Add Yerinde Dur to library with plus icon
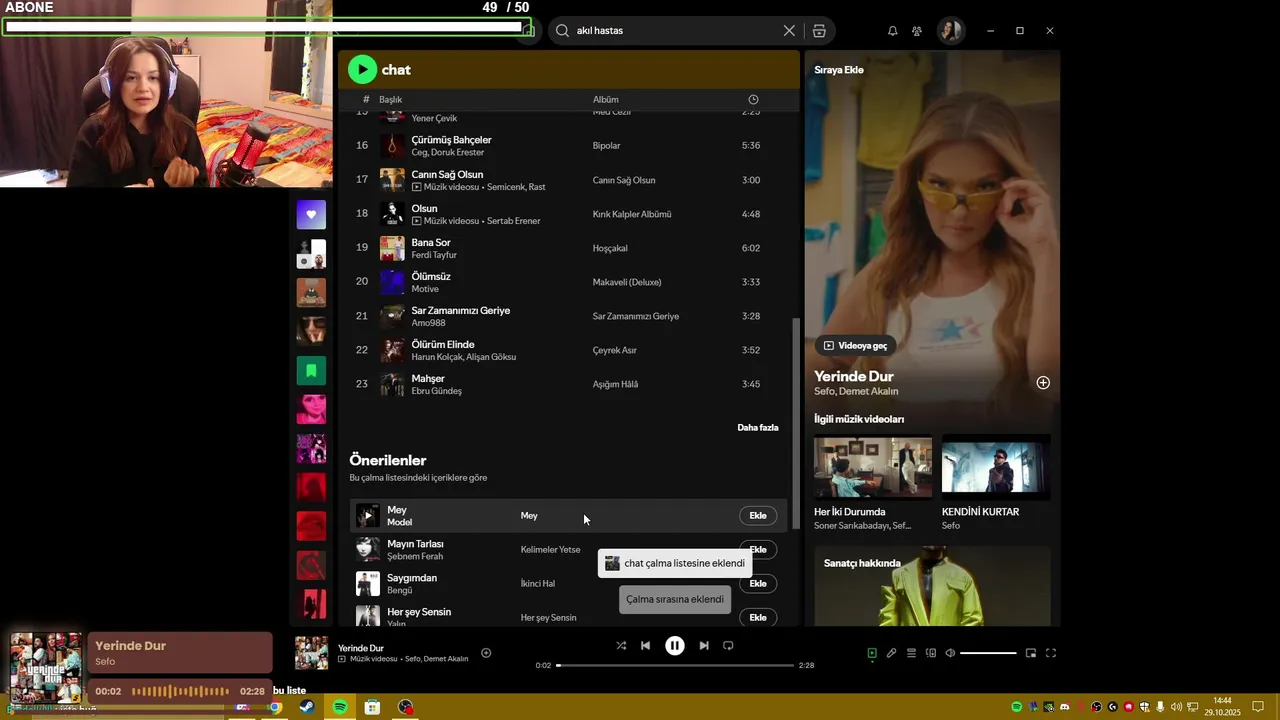Screen dimensions: 1280x720 1043,383
